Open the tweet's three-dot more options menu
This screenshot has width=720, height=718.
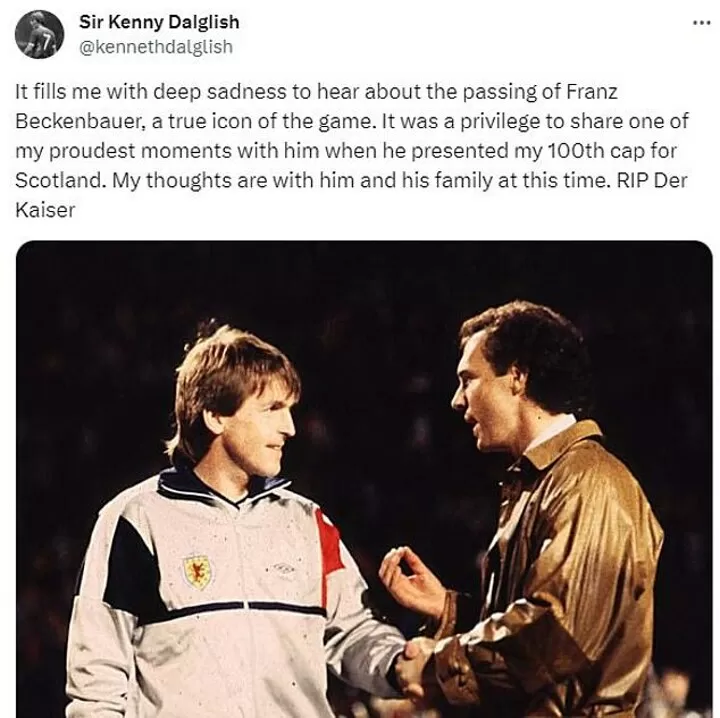(702, 24)
